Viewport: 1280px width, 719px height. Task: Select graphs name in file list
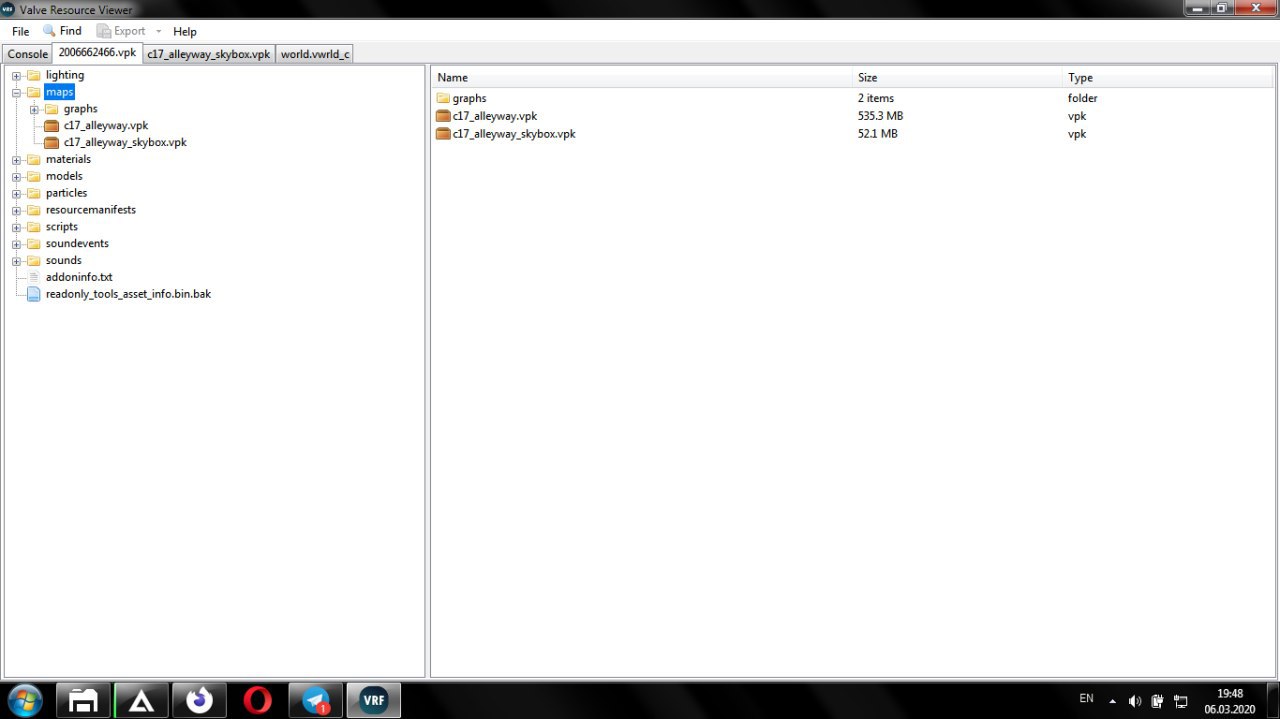click(x=469, y=98)
